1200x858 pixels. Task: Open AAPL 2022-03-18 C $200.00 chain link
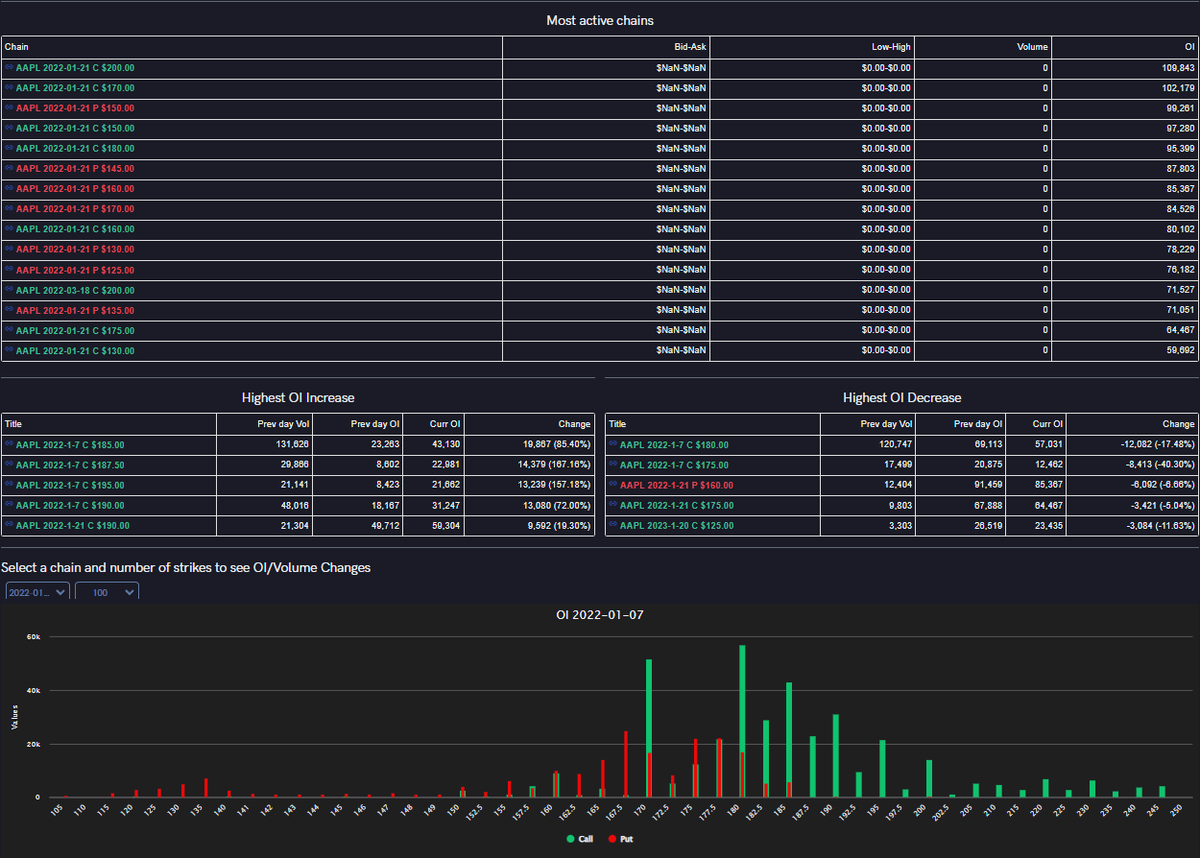[75, 290]
